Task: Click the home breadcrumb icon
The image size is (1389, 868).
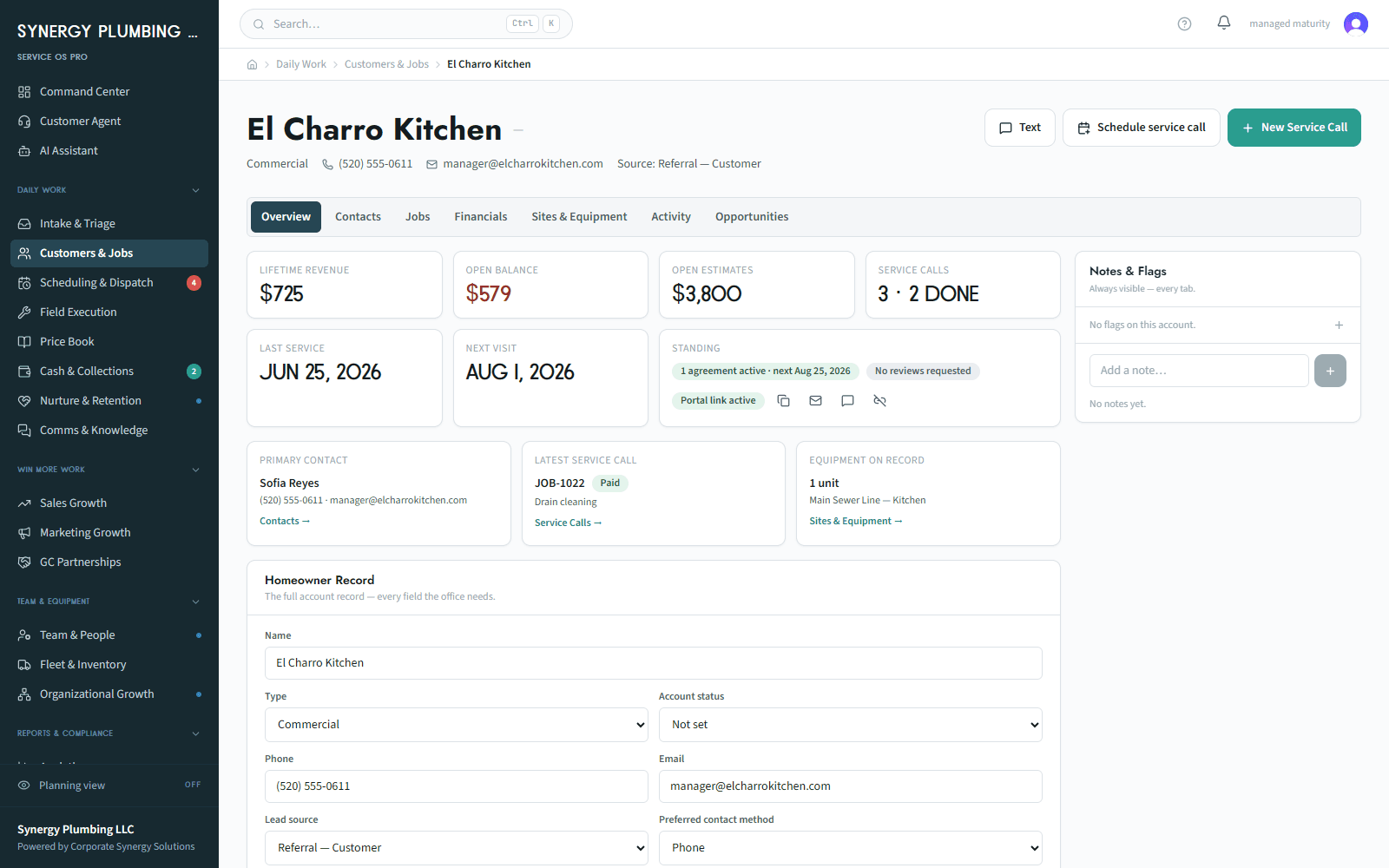Action: (x=253, y=64)
